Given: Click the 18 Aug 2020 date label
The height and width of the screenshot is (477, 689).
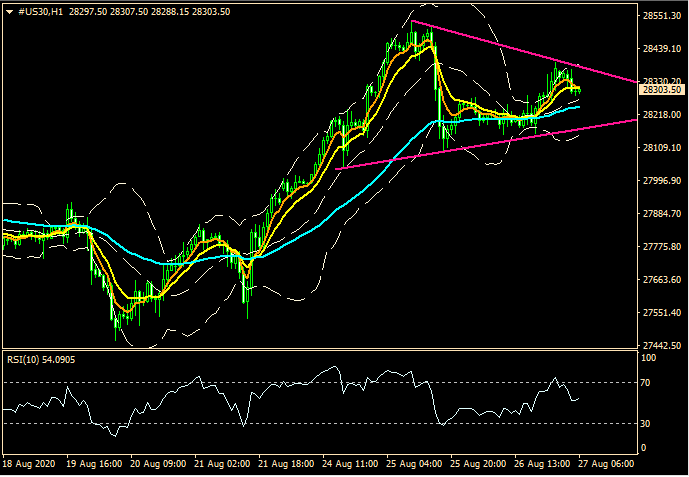Looking at the screenshot, I should (x=29, y=465).
